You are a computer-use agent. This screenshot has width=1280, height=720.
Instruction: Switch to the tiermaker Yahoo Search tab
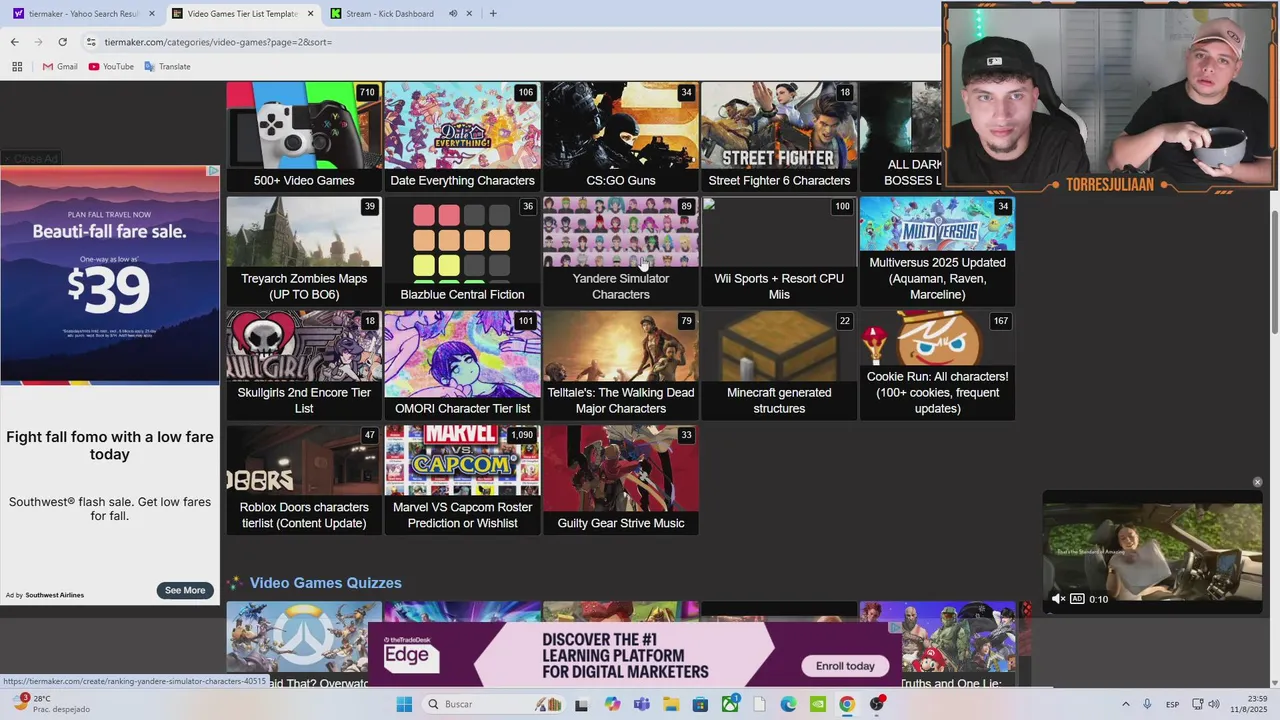click(x=84, y=14)
